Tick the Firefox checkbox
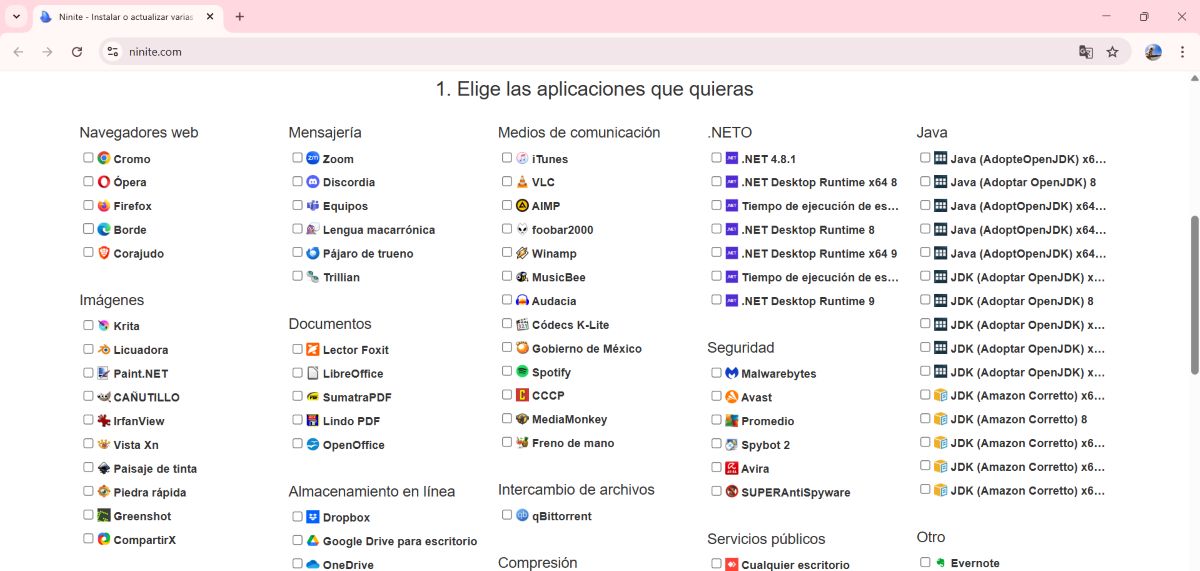Viewport: 1200px width, 571px height. coord(88,205)
